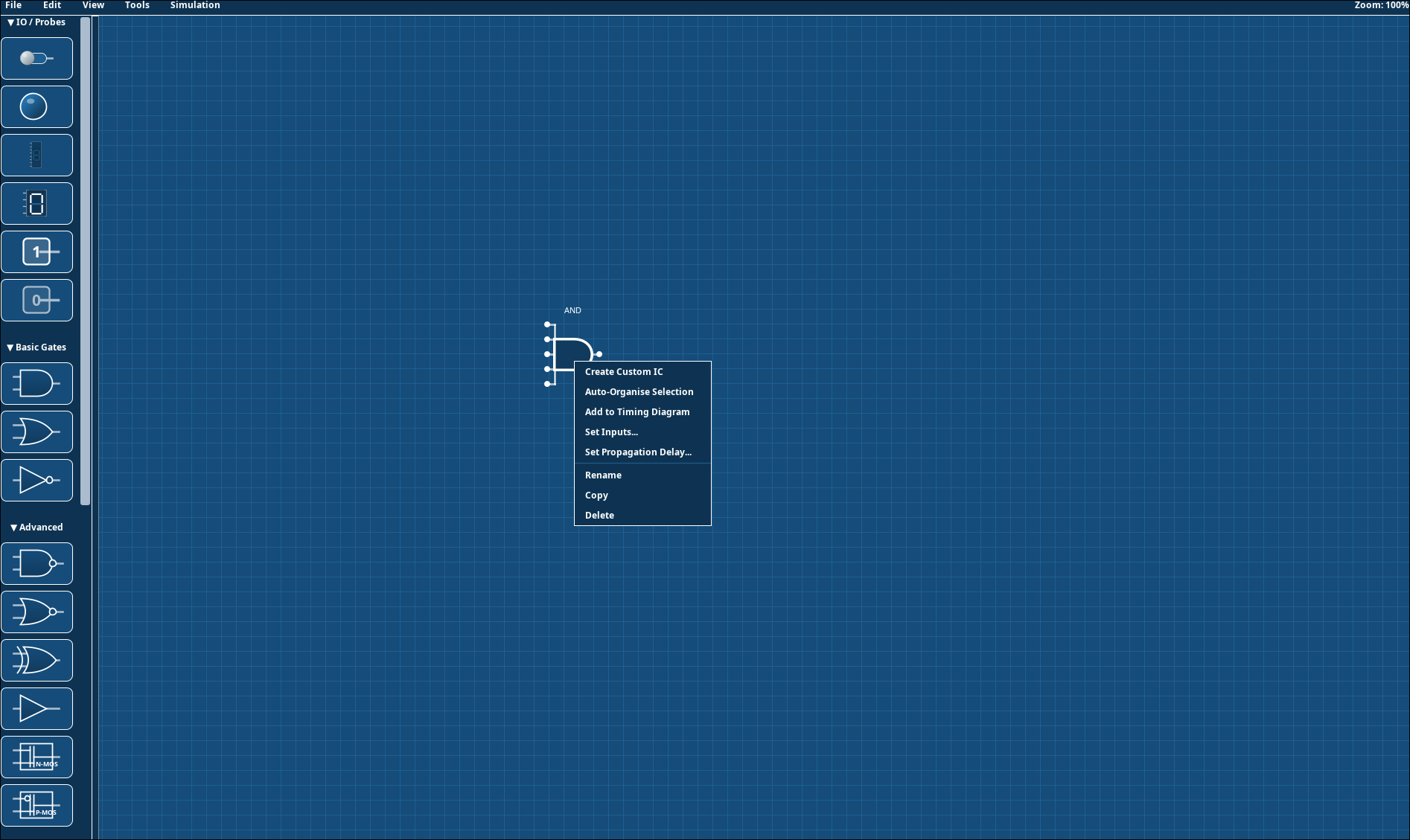
Task: Collapse the Basic Gates section
Action: pyautogui.click(x=36, y=347)
